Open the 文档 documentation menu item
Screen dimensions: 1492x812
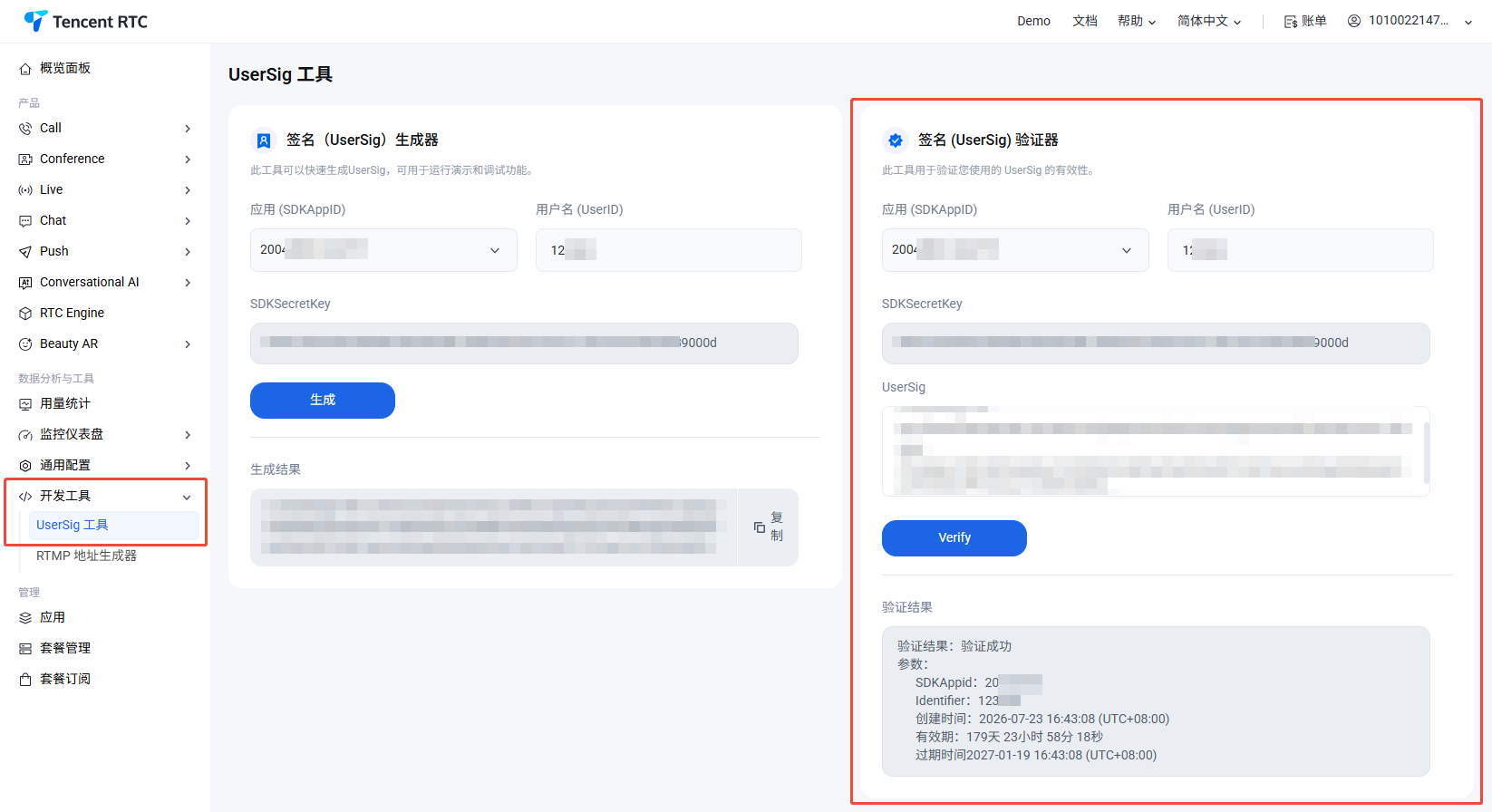1085,21
